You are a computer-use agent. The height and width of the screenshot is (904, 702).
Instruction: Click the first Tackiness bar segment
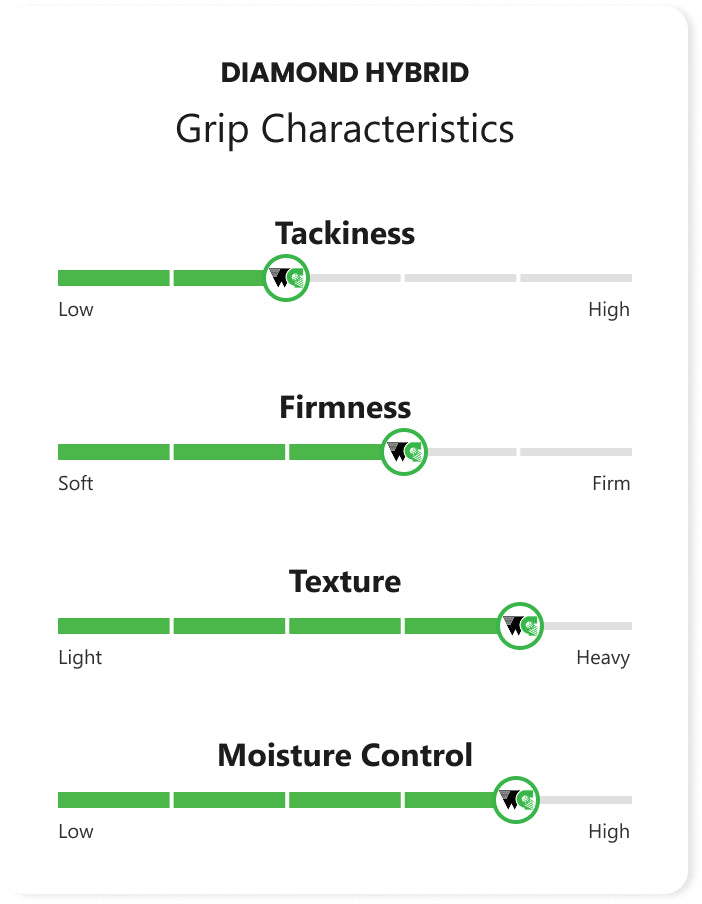pyautogui.click(x=113, y=278)
